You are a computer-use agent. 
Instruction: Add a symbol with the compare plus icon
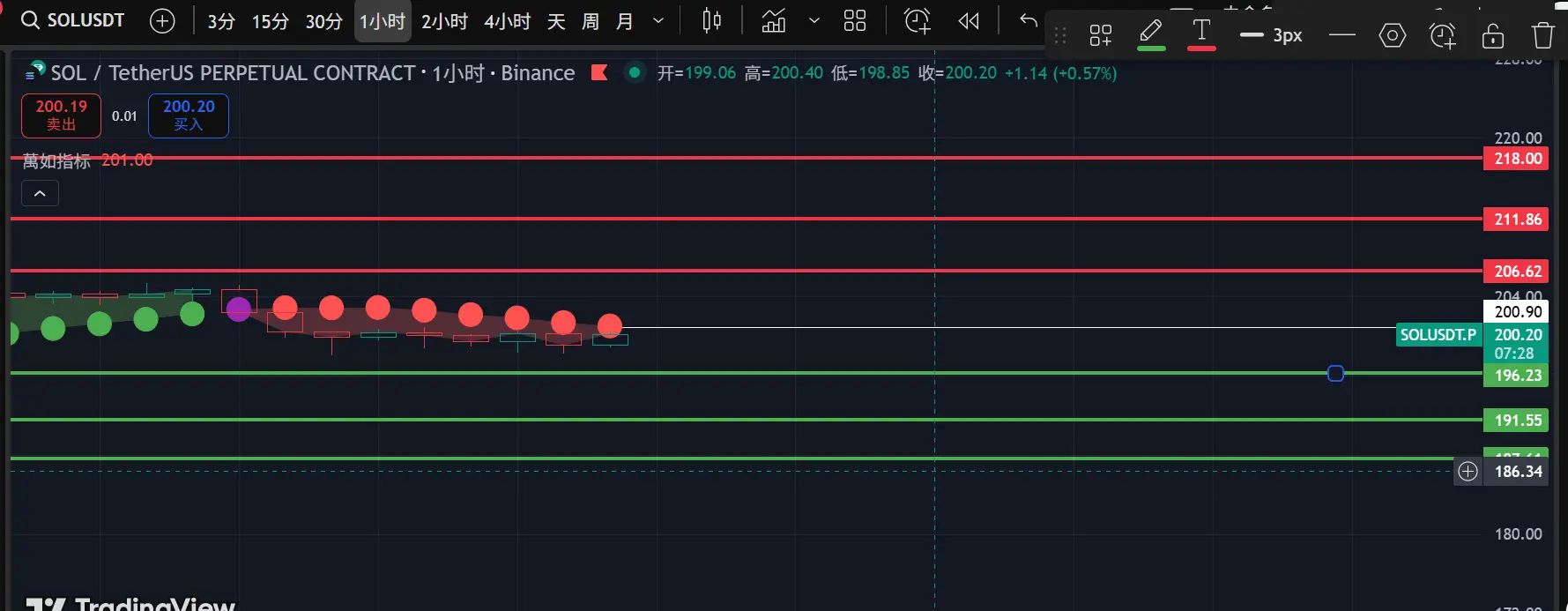click(x=162, y=20)
